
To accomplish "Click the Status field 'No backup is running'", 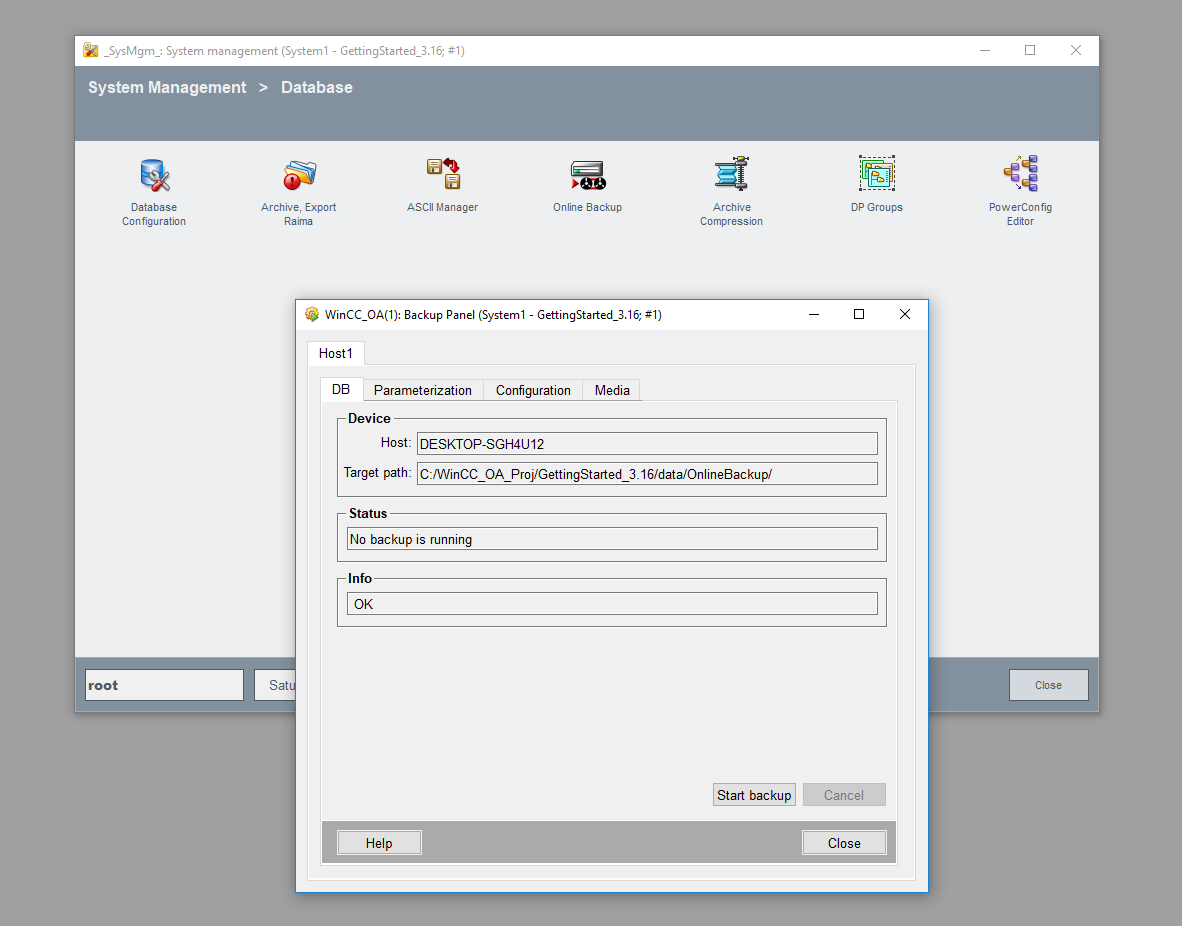I will (612, 539).
